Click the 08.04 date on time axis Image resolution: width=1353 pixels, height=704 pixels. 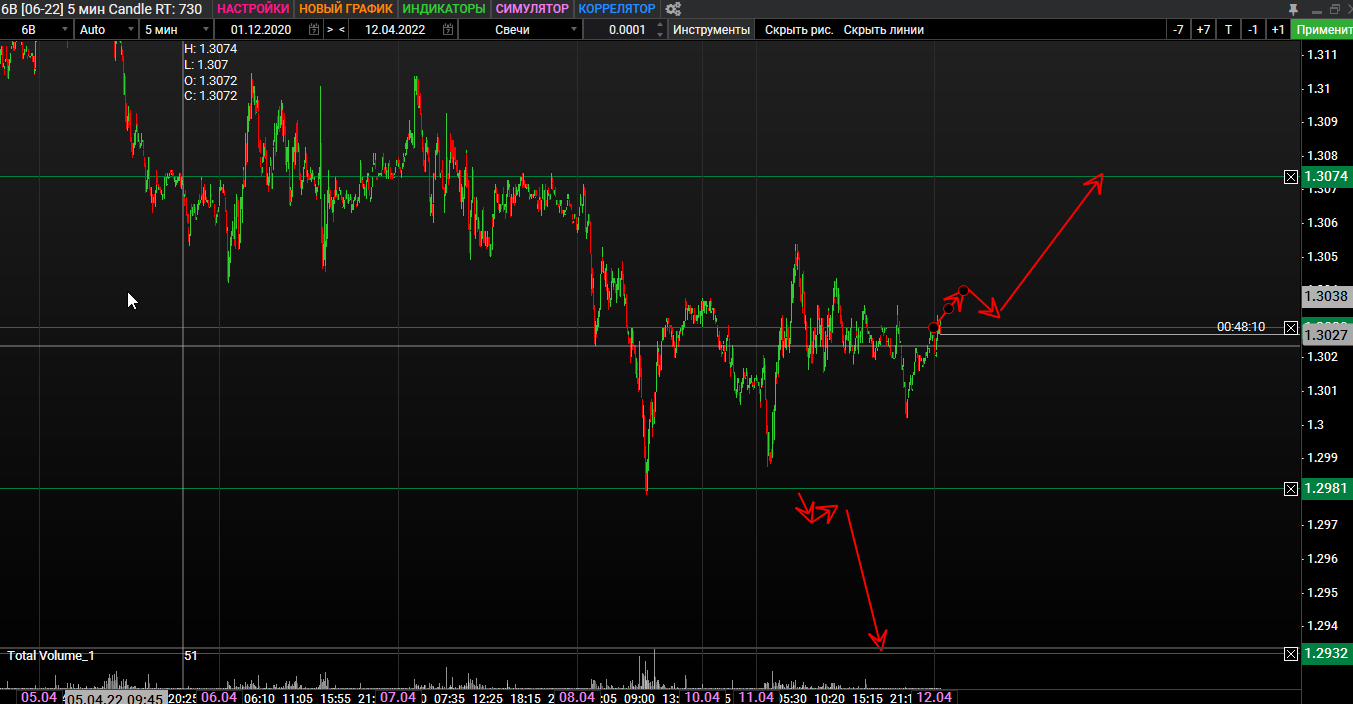pyautogui.click(x=578, y=697)
